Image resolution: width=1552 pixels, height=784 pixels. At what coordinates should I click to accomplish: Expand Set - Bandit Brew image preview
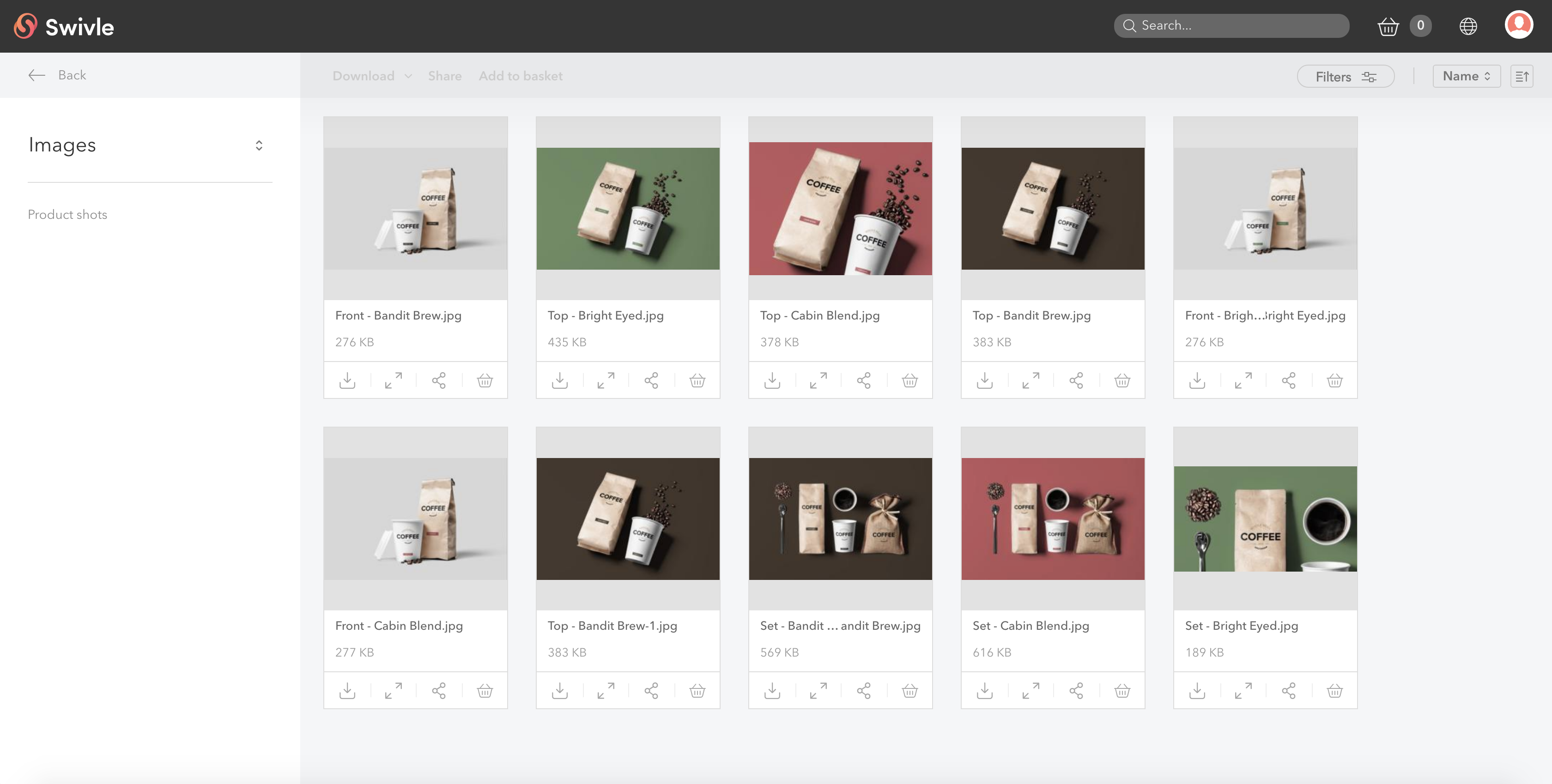click(818, 690)
